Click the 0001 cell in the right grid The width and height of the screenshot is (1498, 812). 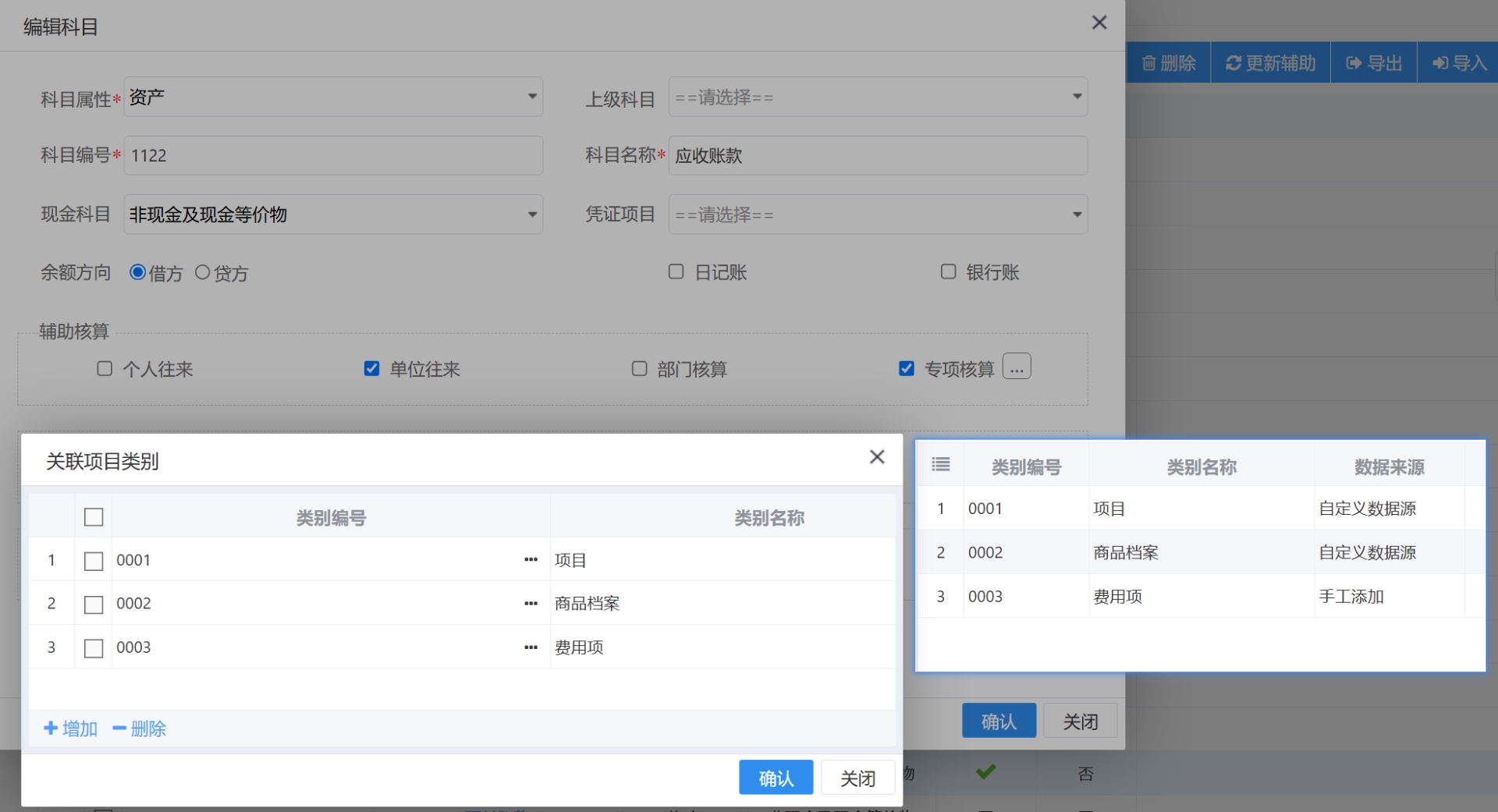point(1026,509)
